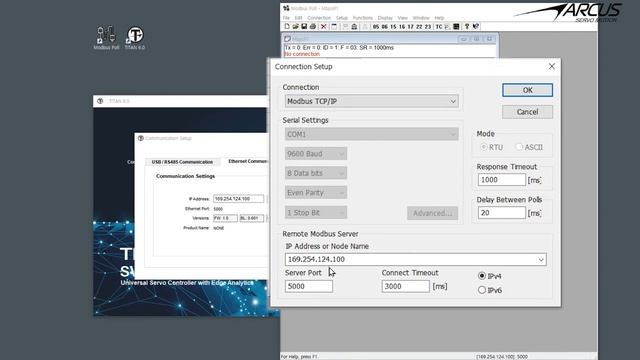The image size is (640, 360).
Task: Open the File menu in Modbus Poll
Action: 286,18
